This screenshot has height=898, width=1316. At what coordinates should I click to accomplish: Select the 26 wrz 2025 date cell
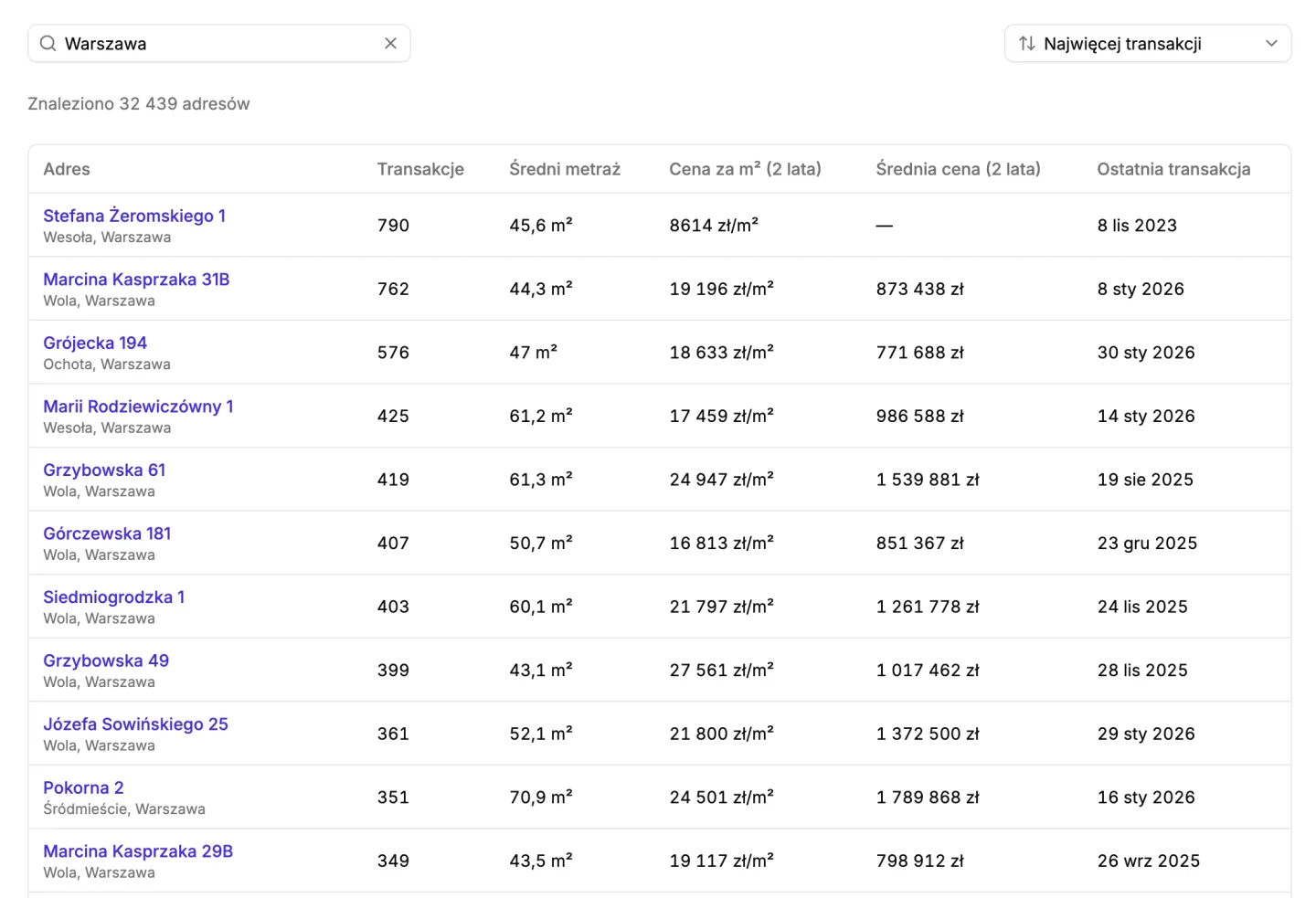pos(1149,861)
